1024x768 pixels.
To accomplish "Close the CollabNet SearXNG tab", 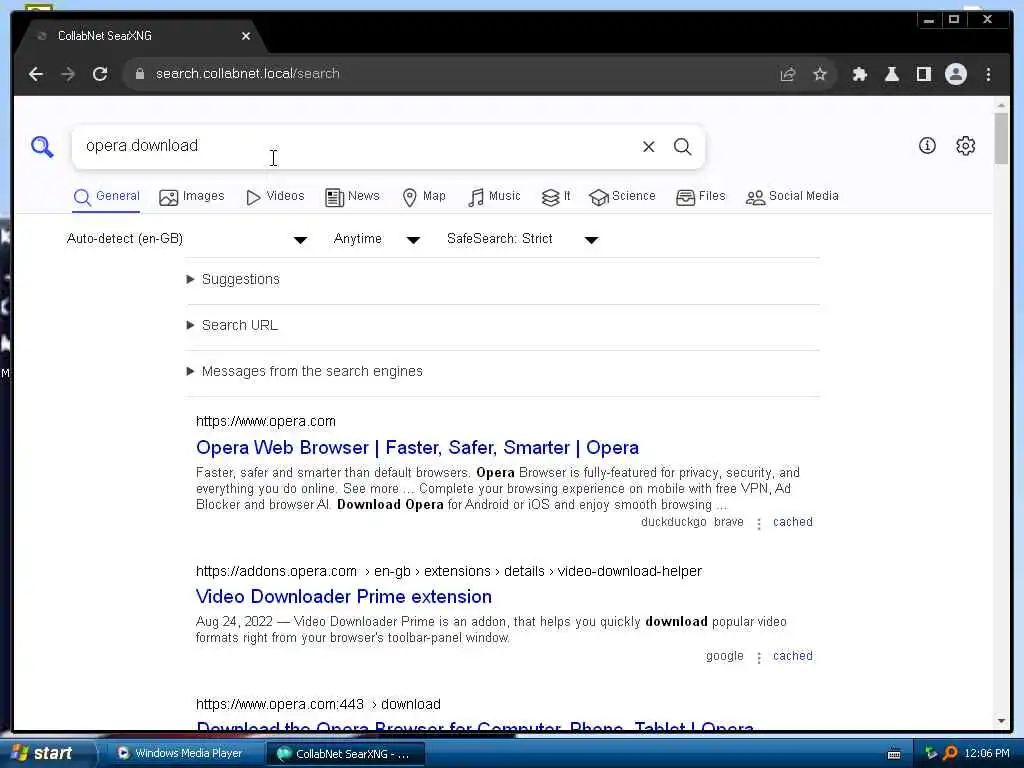I will pos(246,36).
